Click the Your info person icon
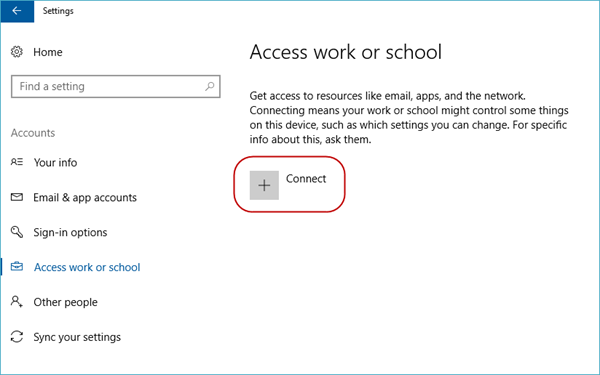The height and width of the screenshot is (375, 600). (x=16, y=162)
